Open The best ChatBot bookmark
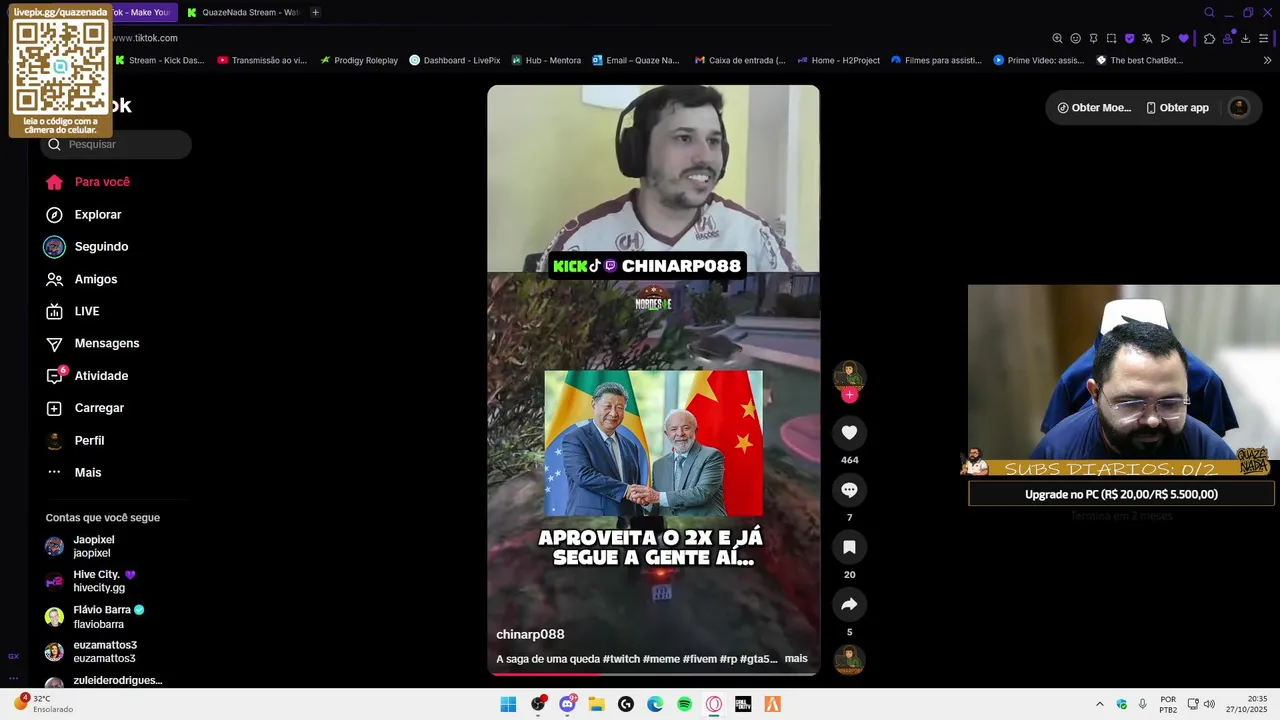 tap(1140, 60)
